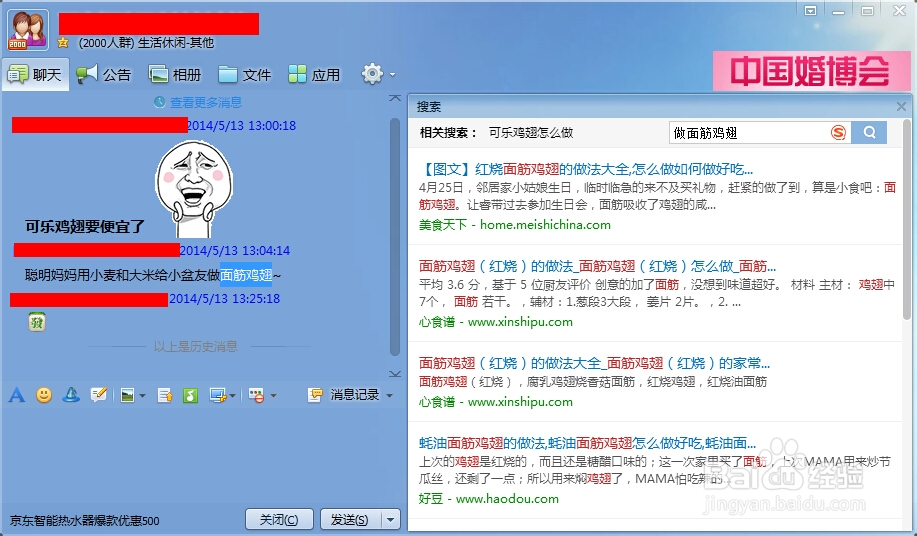Open result 面筋鸡翅(红烧)的做法_面筋鸡翅
Viewport: 917px width, 536px height.
(x=597, y=267)
